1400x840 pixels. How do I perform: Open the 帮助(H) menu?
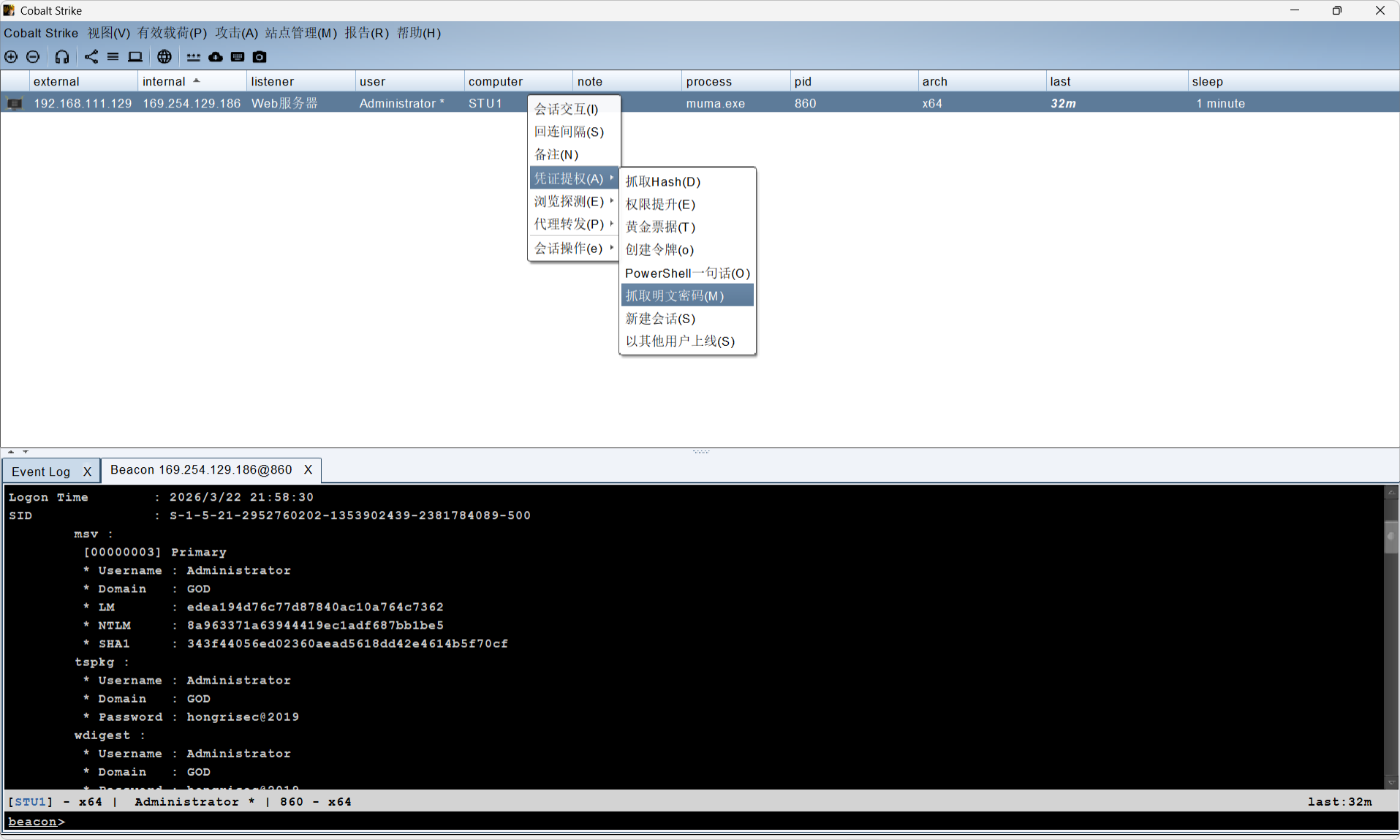pos(419,33)
